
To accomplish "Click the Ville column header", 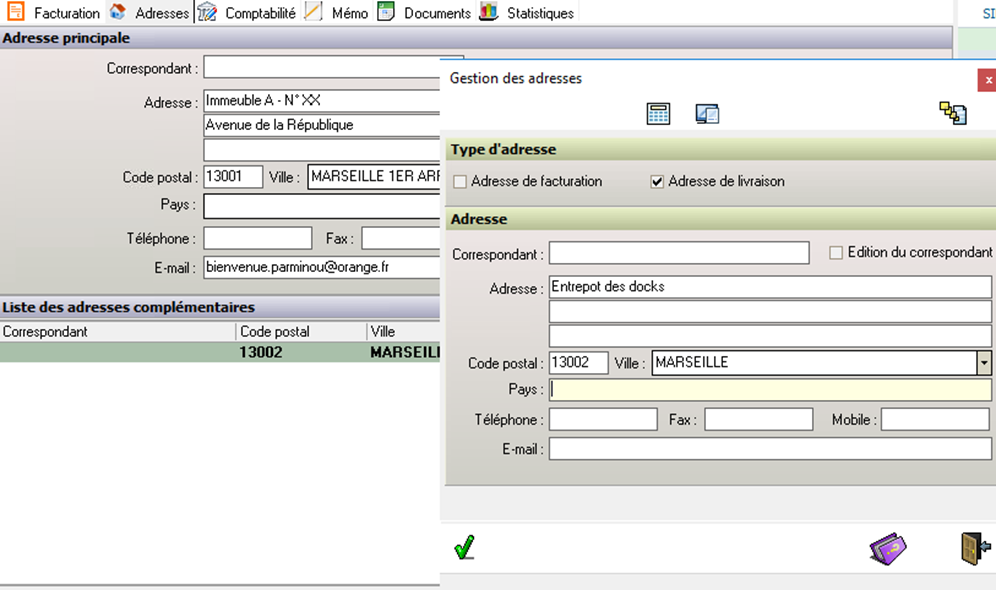I will pos(403,332).
